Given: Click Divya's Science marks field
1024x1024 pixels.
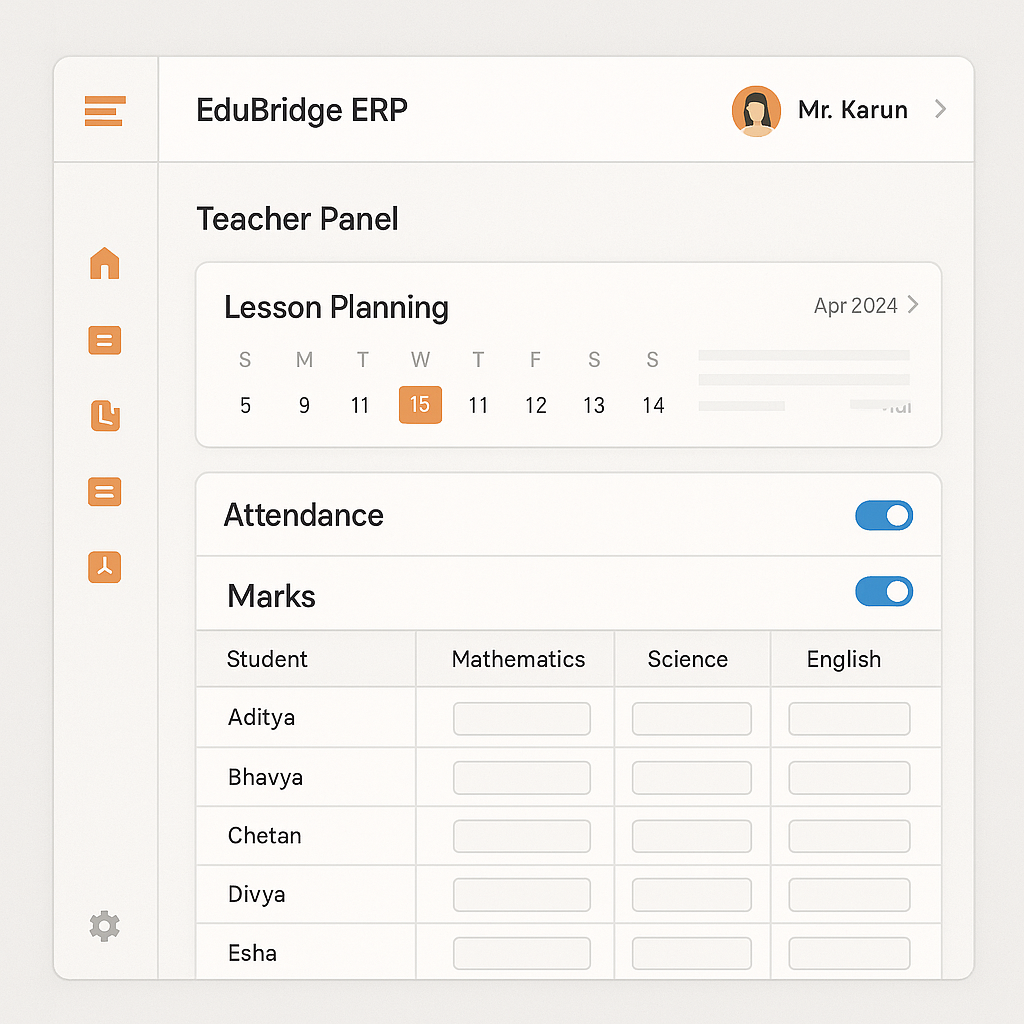Looking at the screenshot, I should tap(692, 895).
